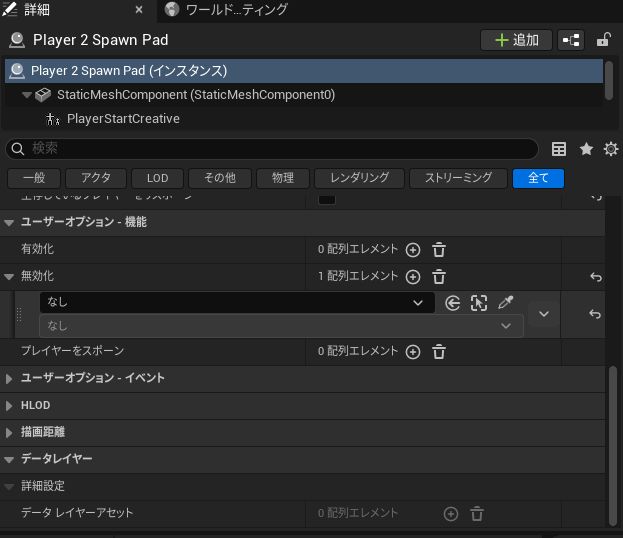Select the レンダリング filter button
This screenshot has width=623, height=538.
pyautogui.click(x=359, y=178)
